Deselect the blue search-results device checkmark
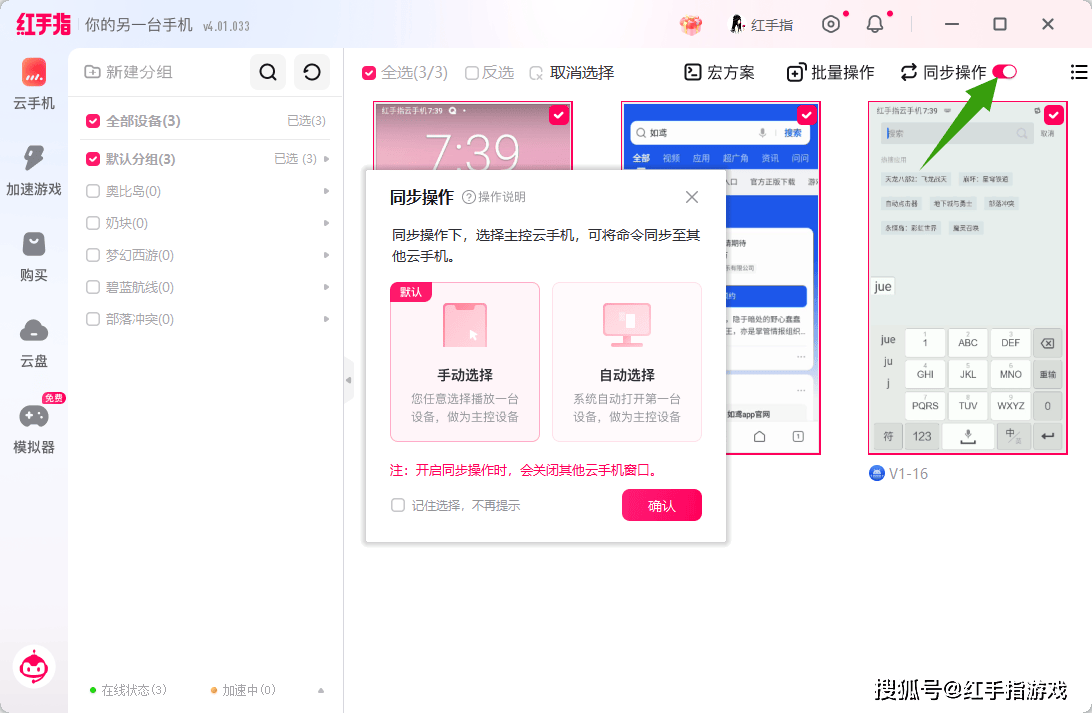 tap(806, 115)
